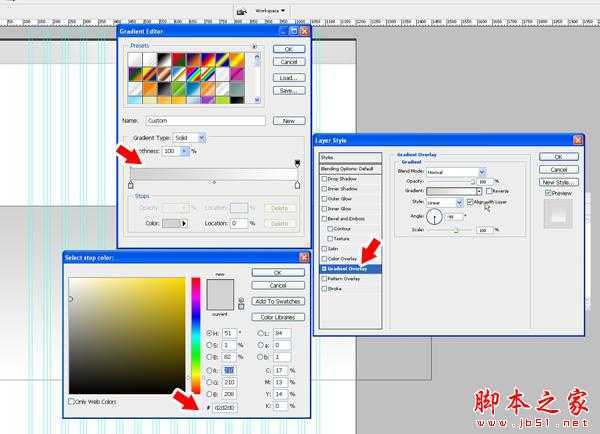
Task: Click the angle dial in Layer Style
Action: click(x=434, y=217)
